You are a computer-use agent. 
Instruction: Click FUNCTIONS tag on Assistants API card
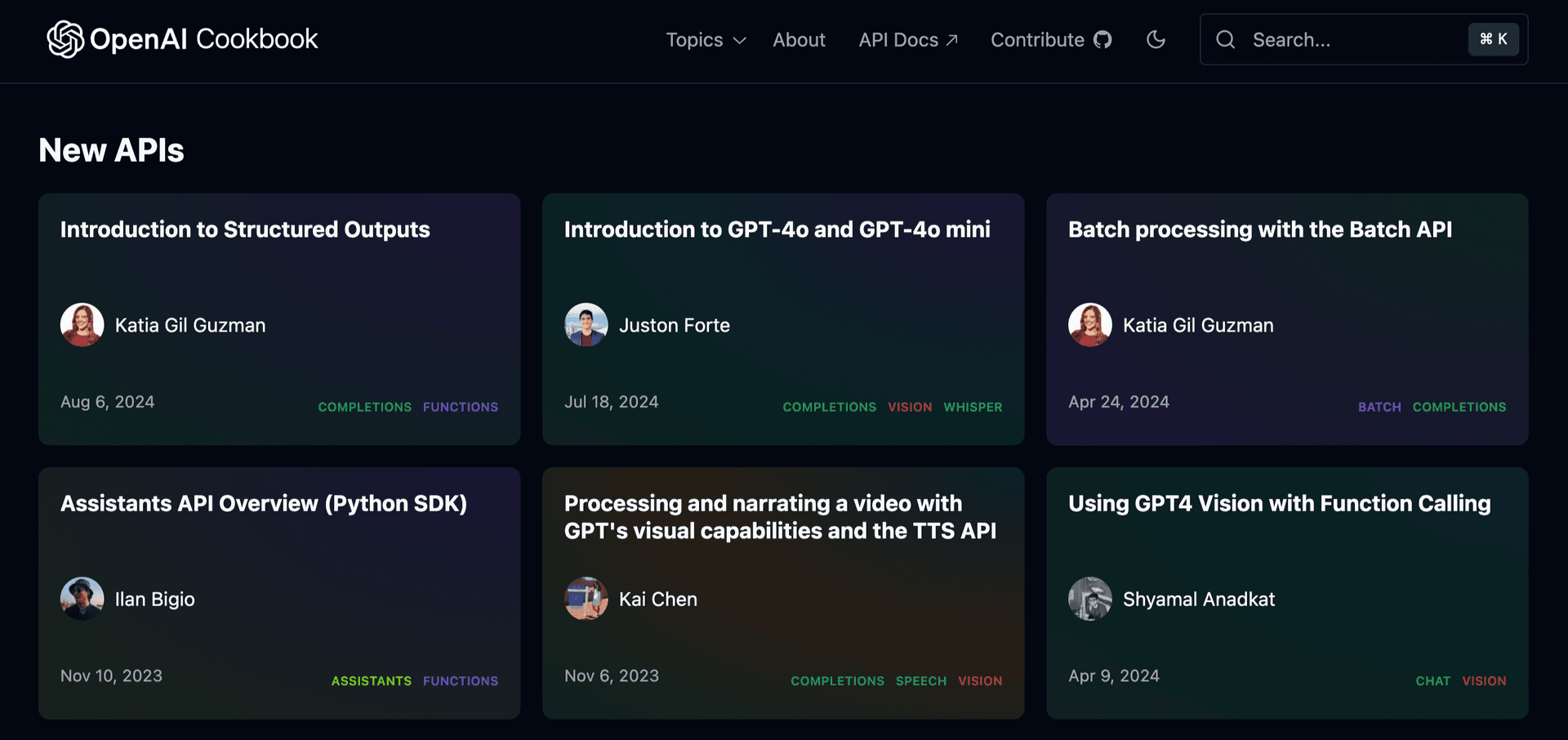461,681
